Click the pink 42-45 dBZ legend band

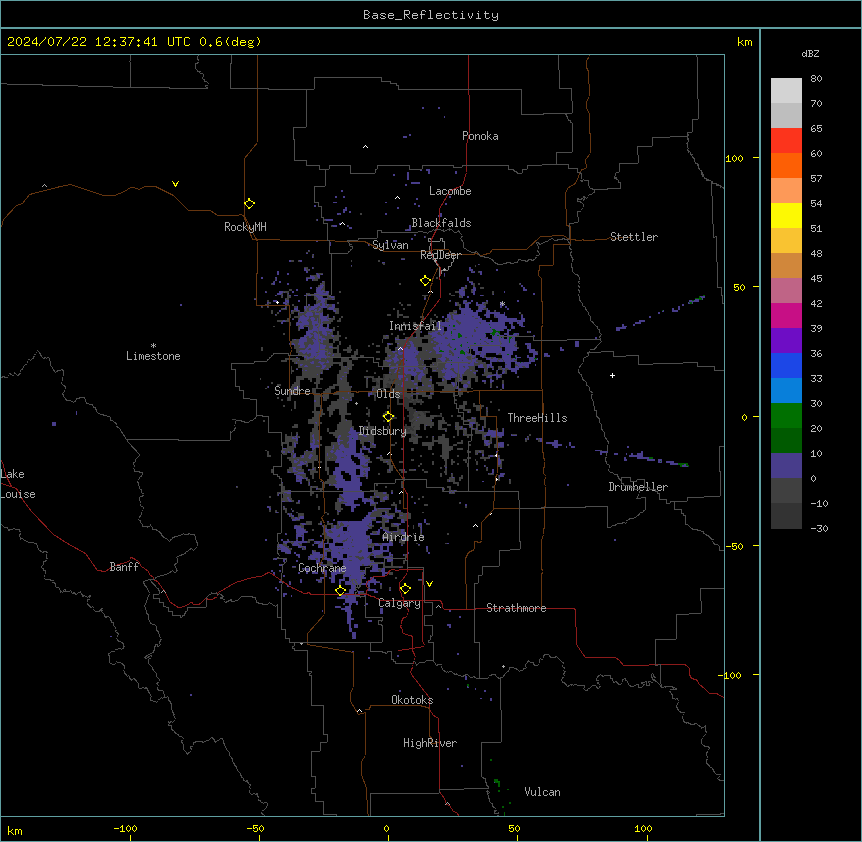tap(786, 291)
